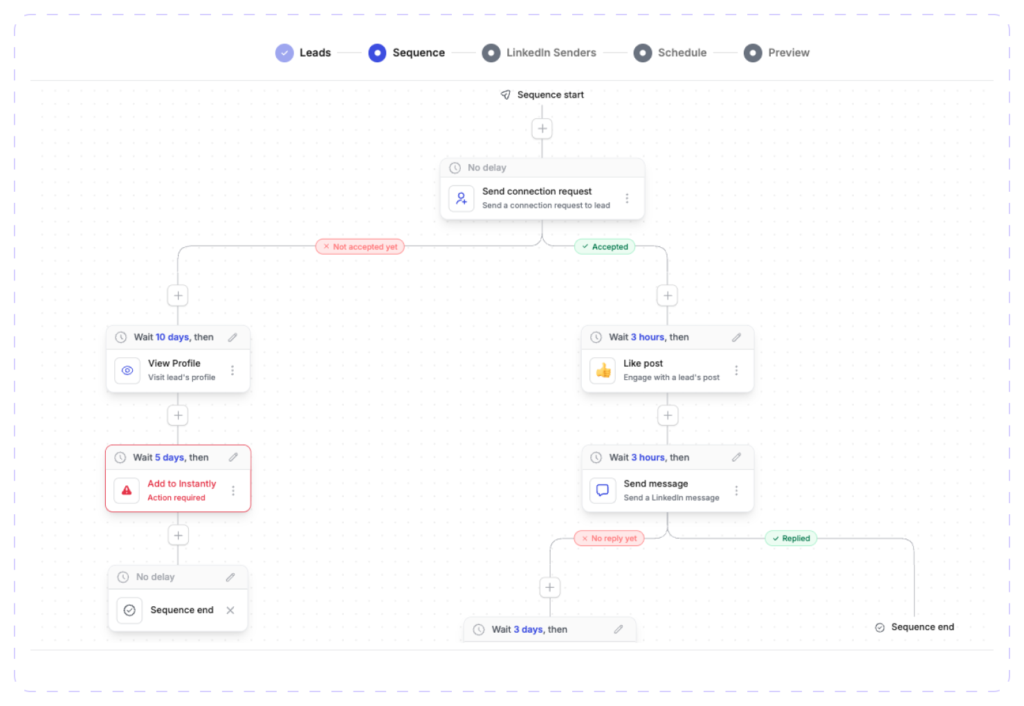The height and width of the screenshot is (706, 1024).
Task: Go to LinkedIn Senders step
Action: click(539, 53)
